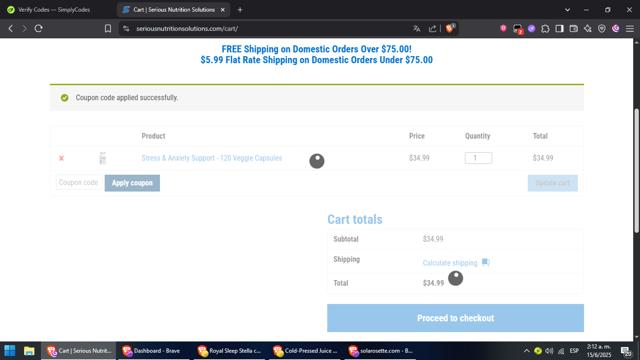Open Brave wallet icon

pos(573,29)
